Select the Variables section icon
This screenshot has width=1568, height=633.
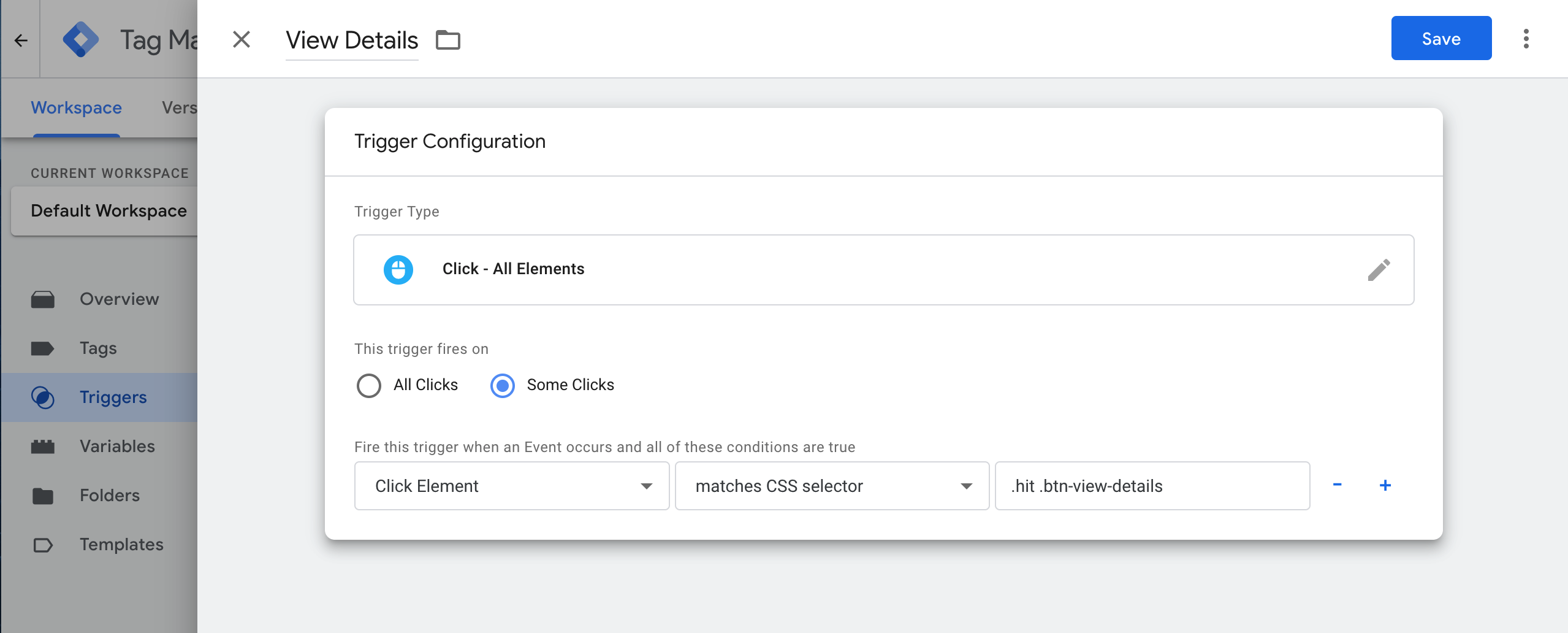42,446
